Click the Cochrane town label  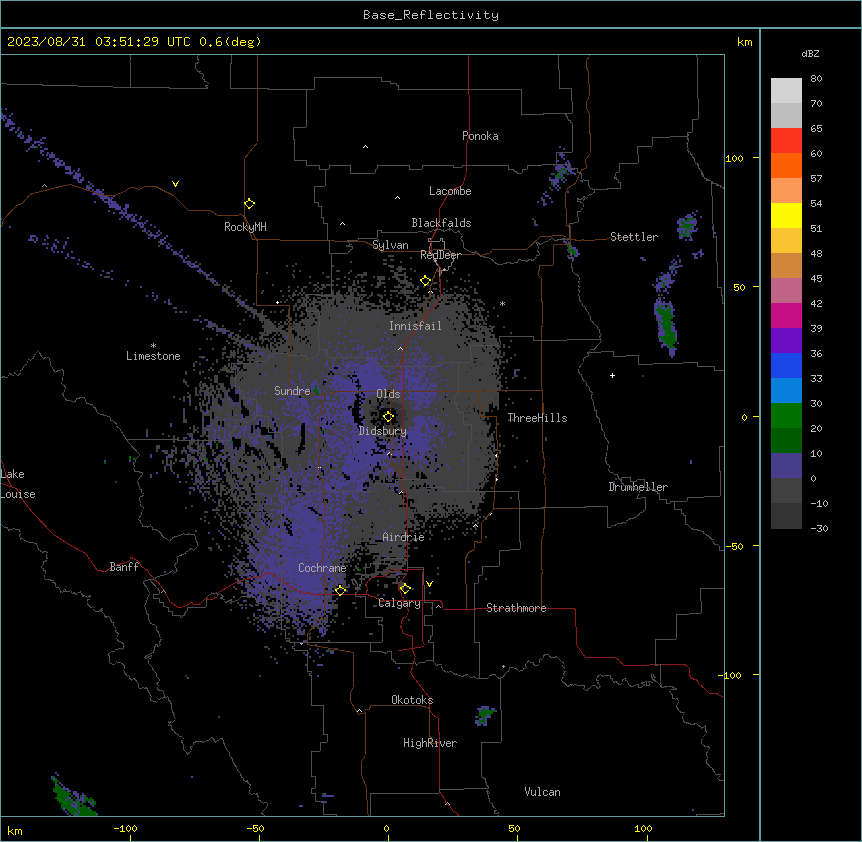coord(322,568)
